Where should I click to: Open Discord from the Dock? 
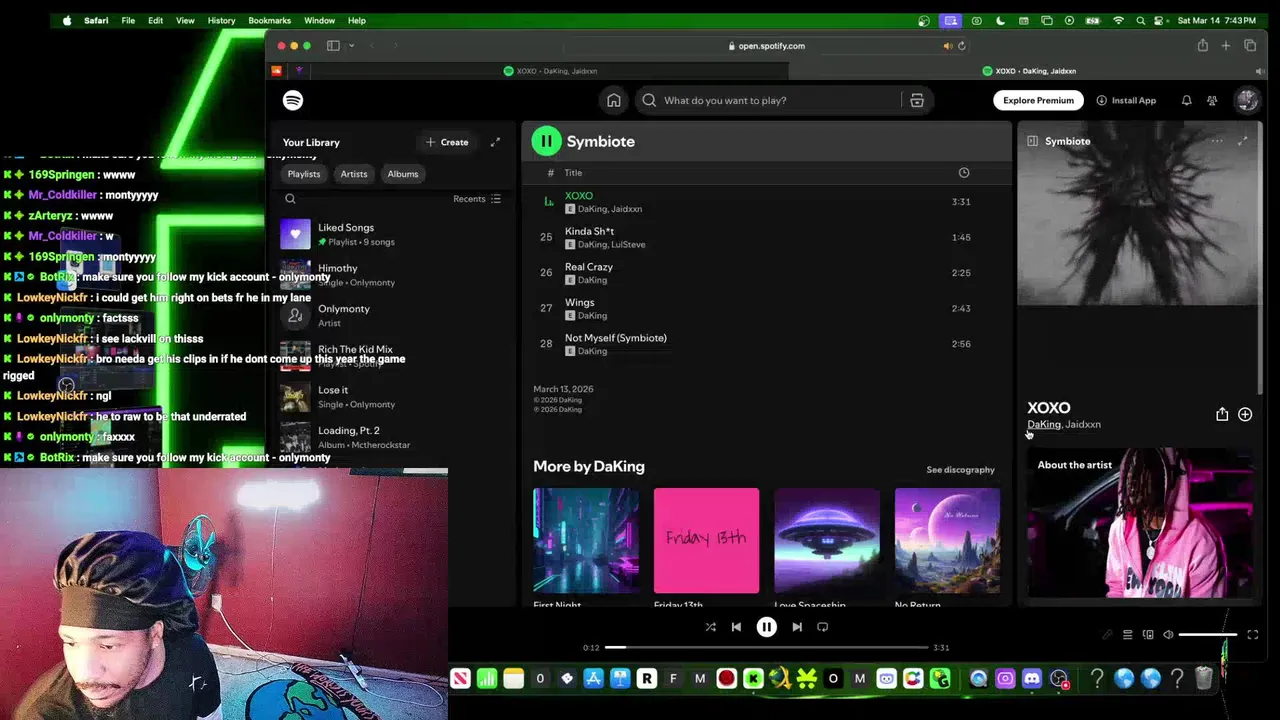[x=1032, y=679]
